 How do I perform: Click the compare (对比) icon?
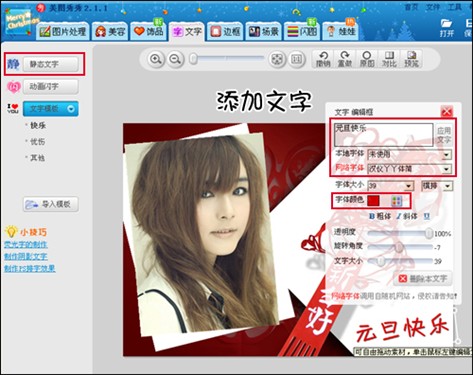389,59
